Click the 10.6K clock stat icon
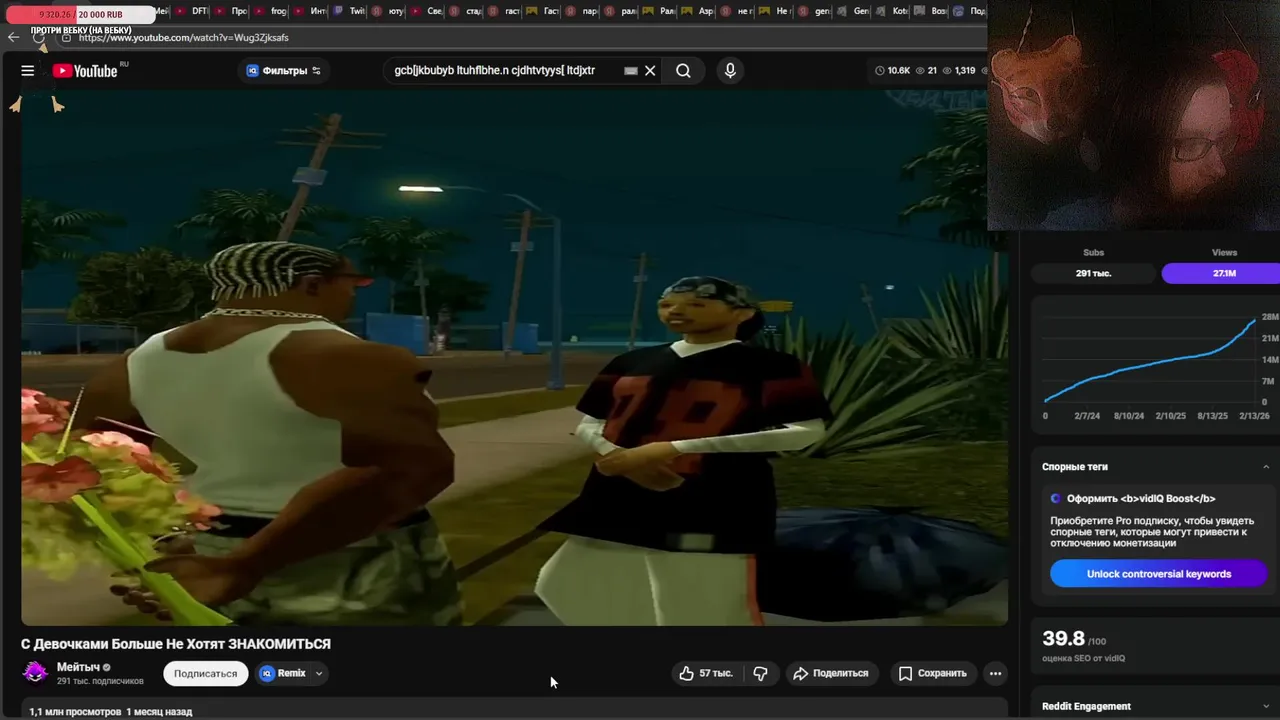The height and width of the screenshot is (720, 1280). 880,71
